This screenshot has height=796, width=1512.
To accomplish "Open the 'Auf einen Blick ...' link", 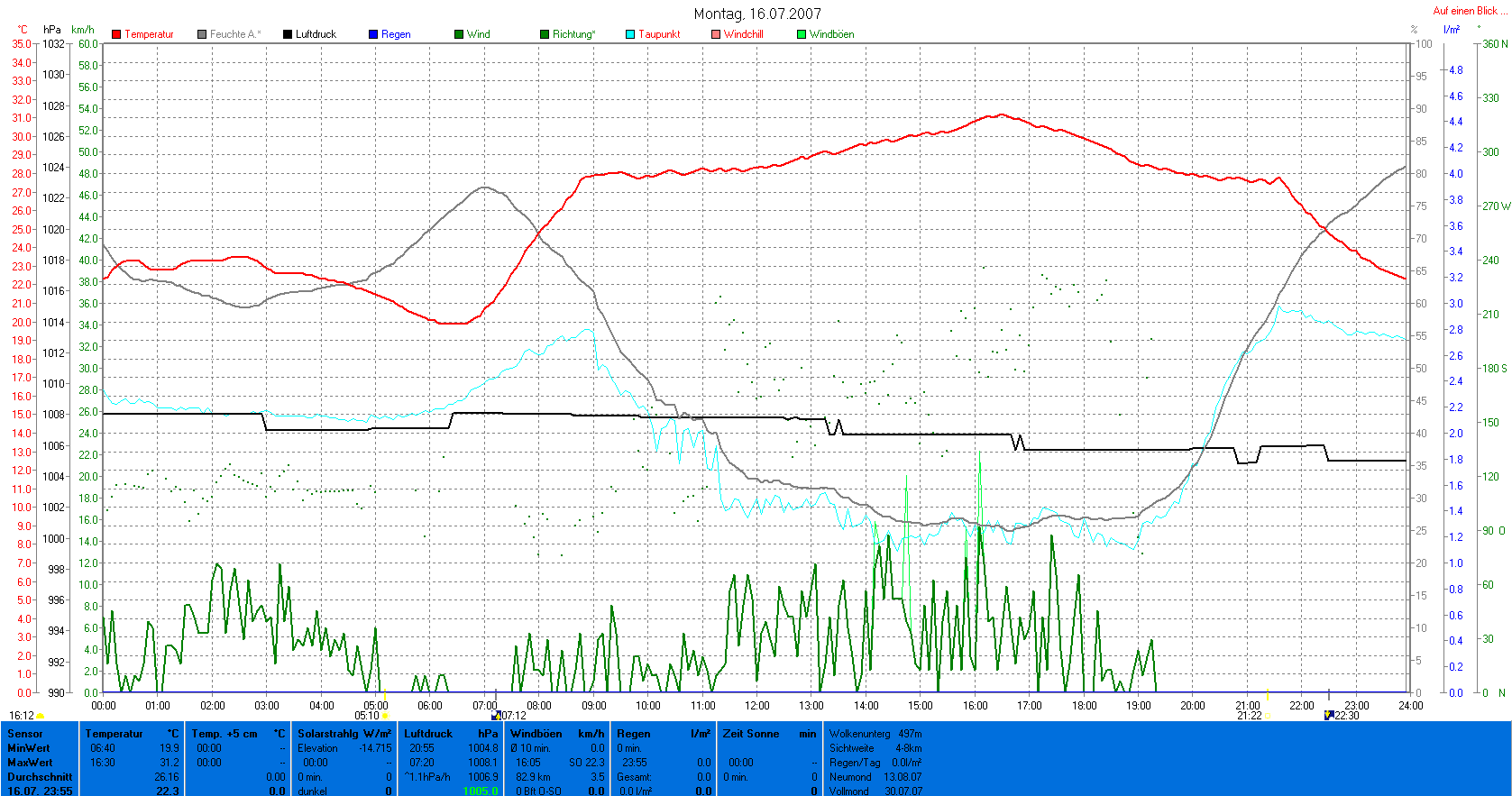I will coord(1470,11).
